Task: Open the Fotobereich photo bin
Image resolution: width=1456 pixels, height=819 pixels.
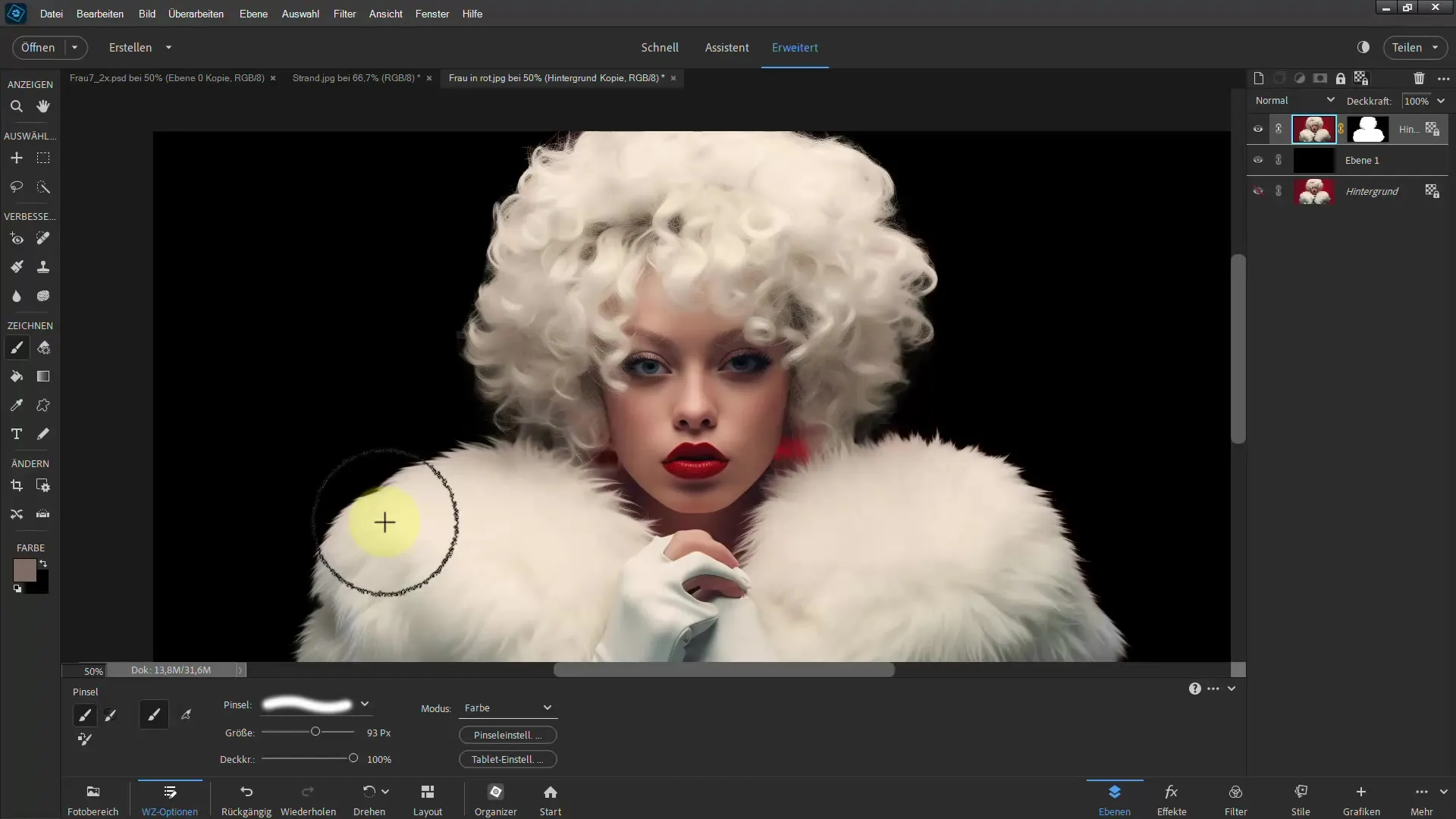Action: point(93,800)
